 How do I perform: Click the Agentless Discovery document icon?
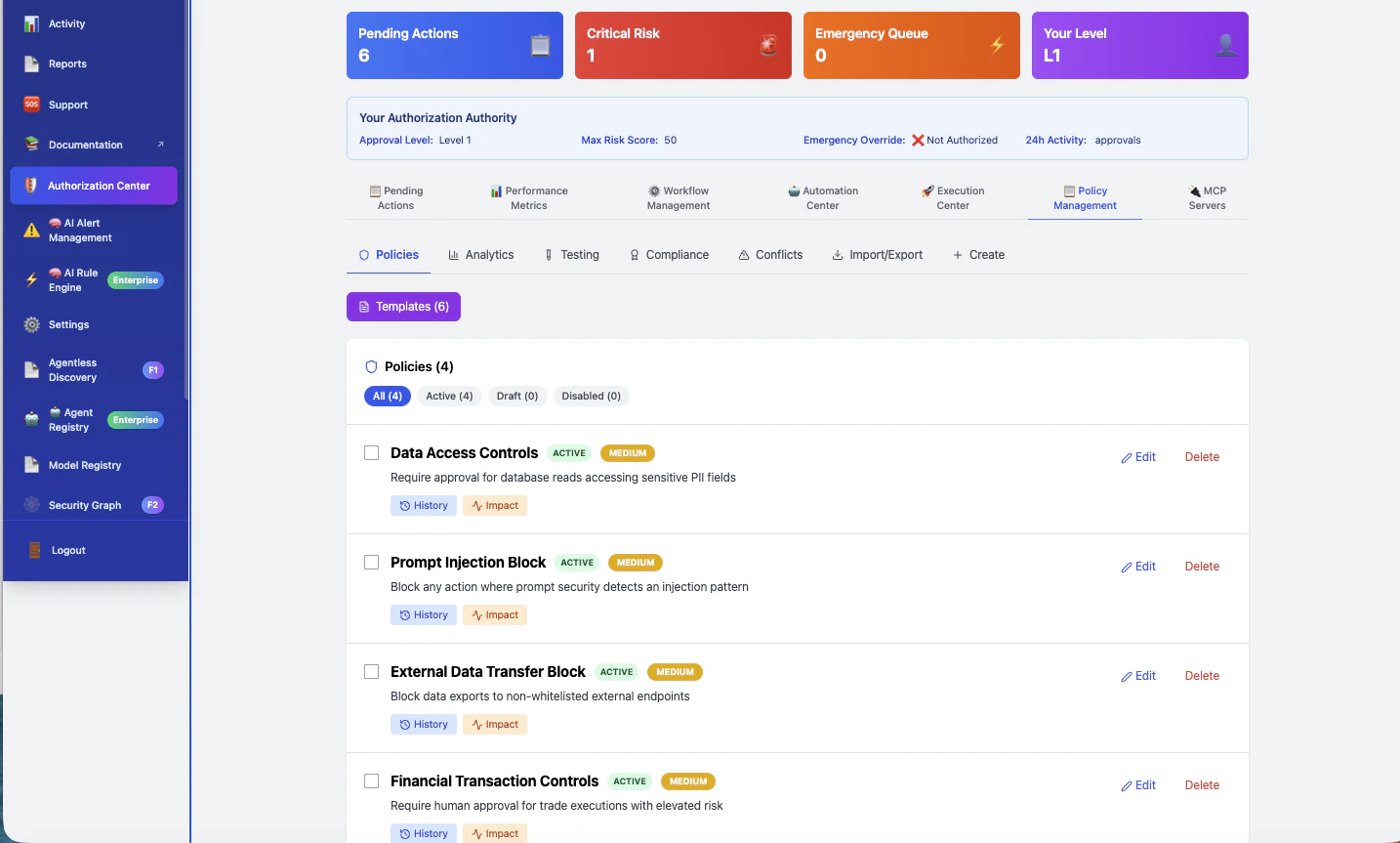pyautogui.click(x=31, y=370)
